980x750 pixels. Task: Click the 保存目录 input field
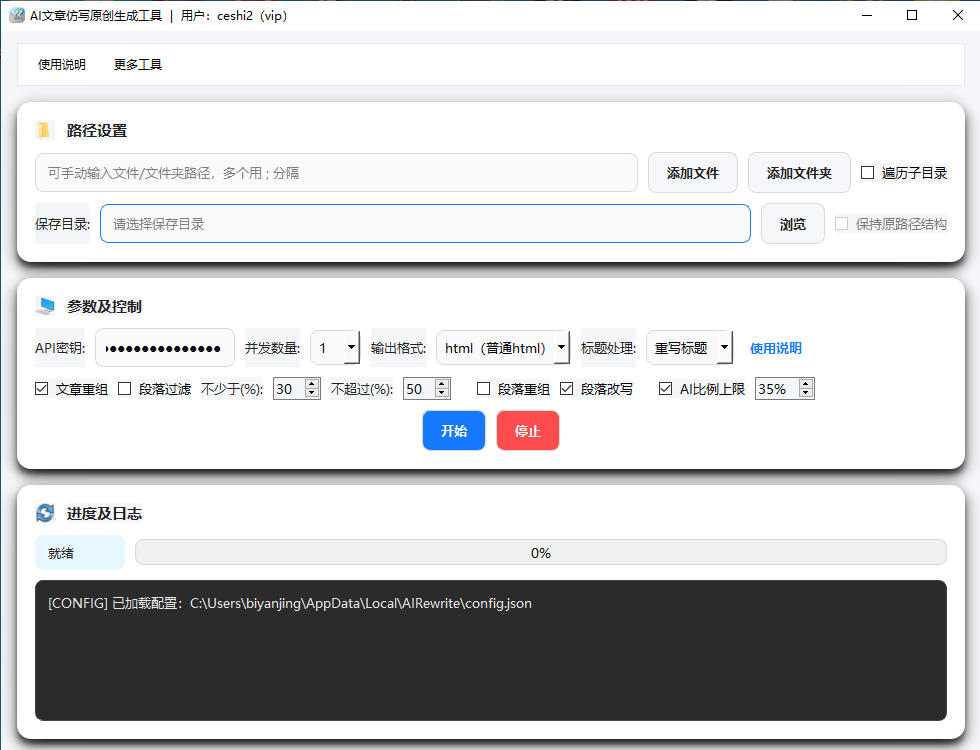pos(425,224)
